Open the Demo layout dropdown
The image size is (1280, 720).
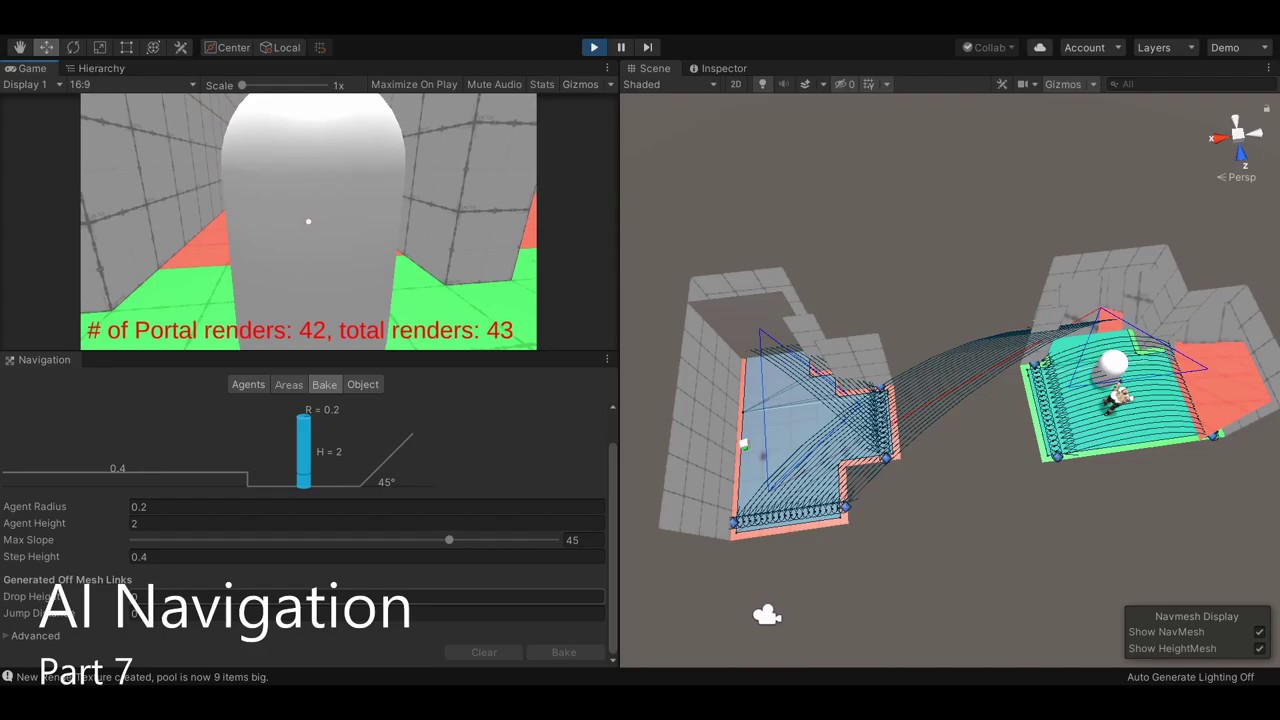pos(1238,47)
